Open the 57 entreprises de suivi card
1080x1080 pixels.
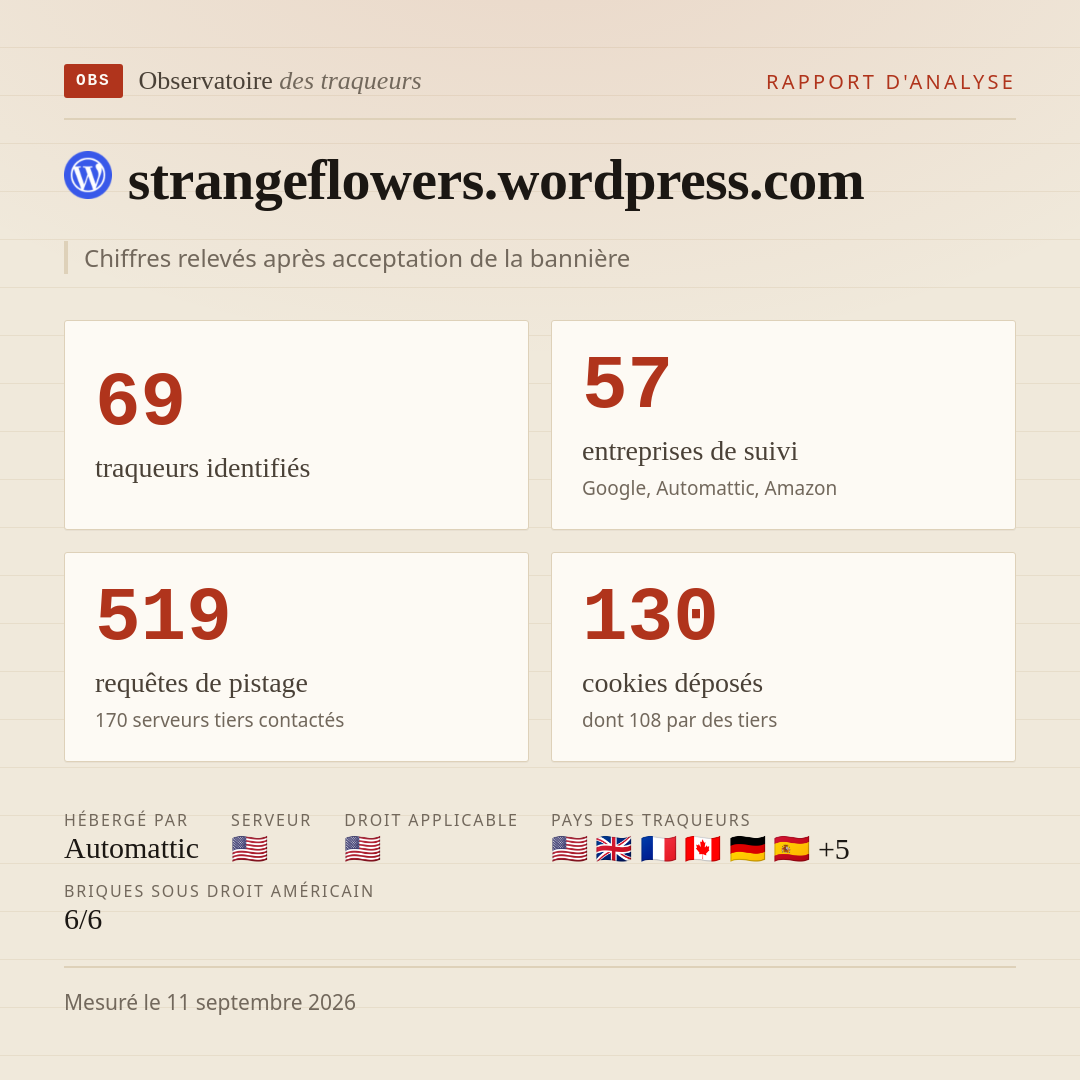tap(783, 425)
